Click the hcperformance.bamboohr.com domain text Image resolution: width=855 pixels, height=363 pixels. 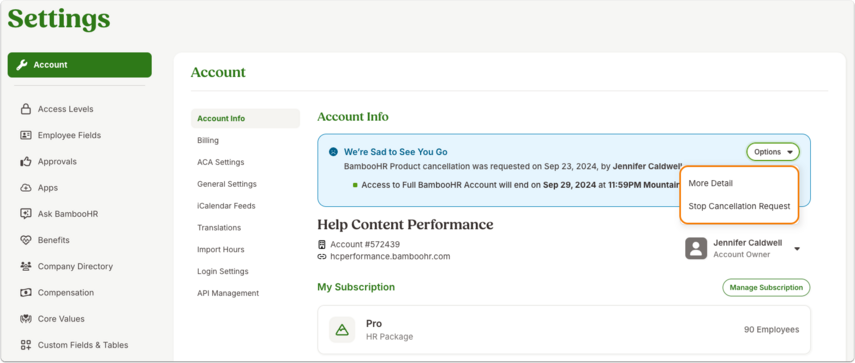tap(390, 256)
